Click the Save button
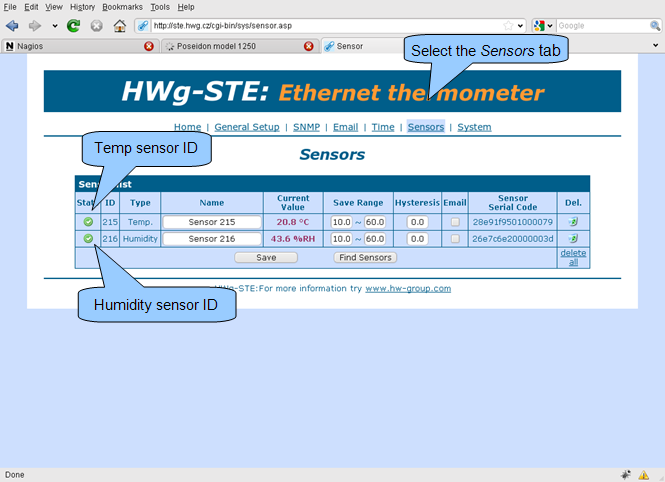The image size is (665, 482). coord(266,258)
